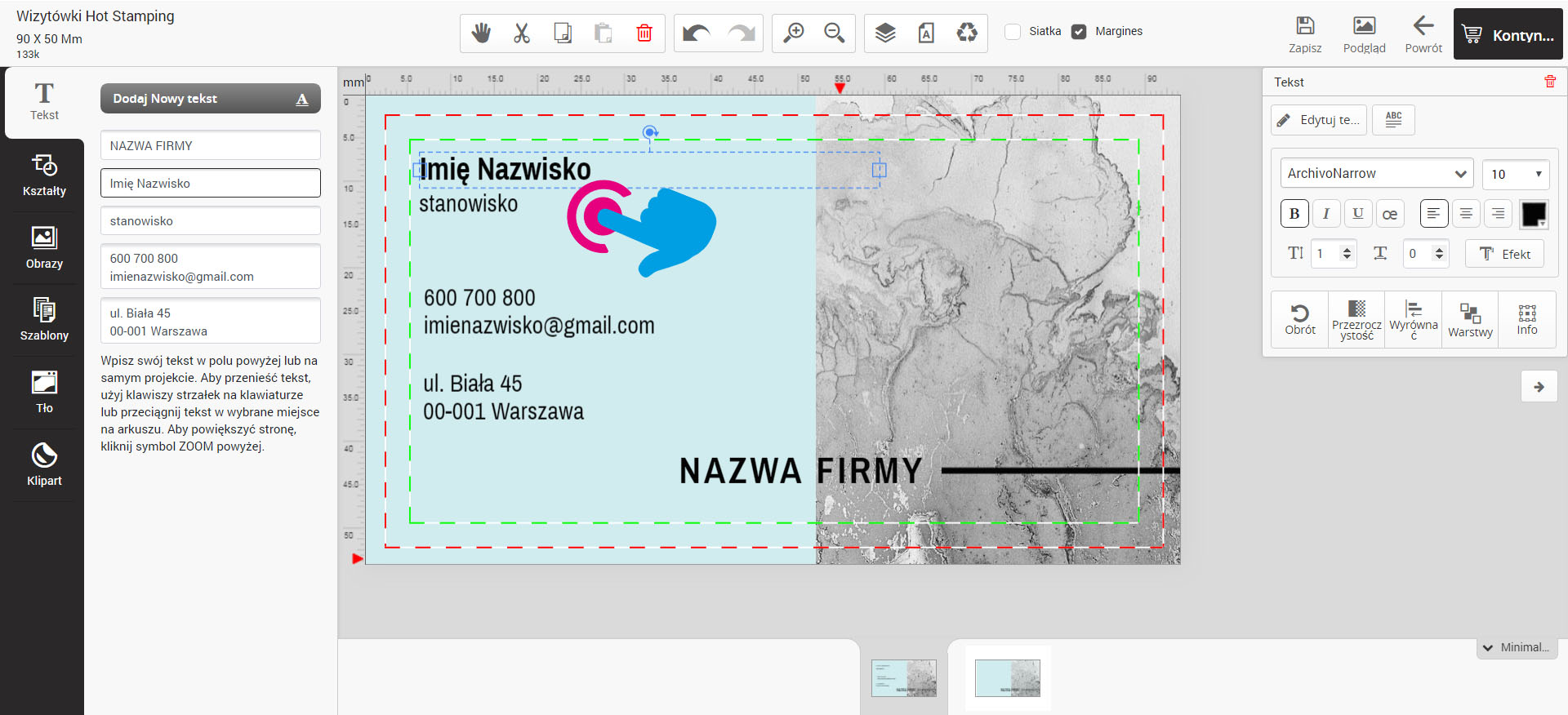Click the Obrót rotate icon

pos(1299,319)
